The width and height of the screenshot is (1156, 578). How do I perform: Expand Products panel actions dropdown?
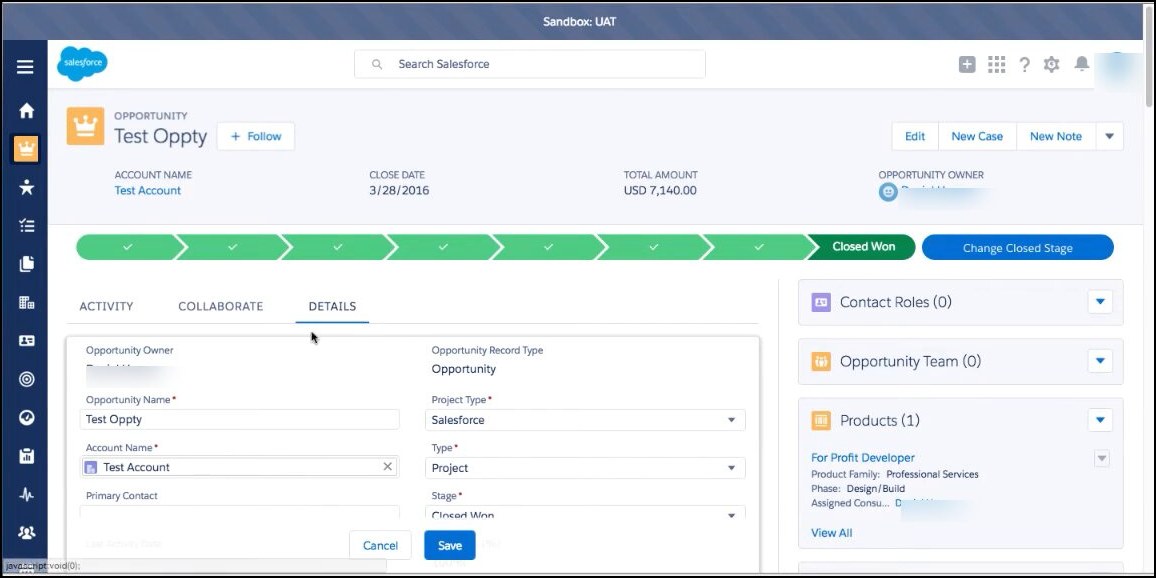click(1100, 420)
